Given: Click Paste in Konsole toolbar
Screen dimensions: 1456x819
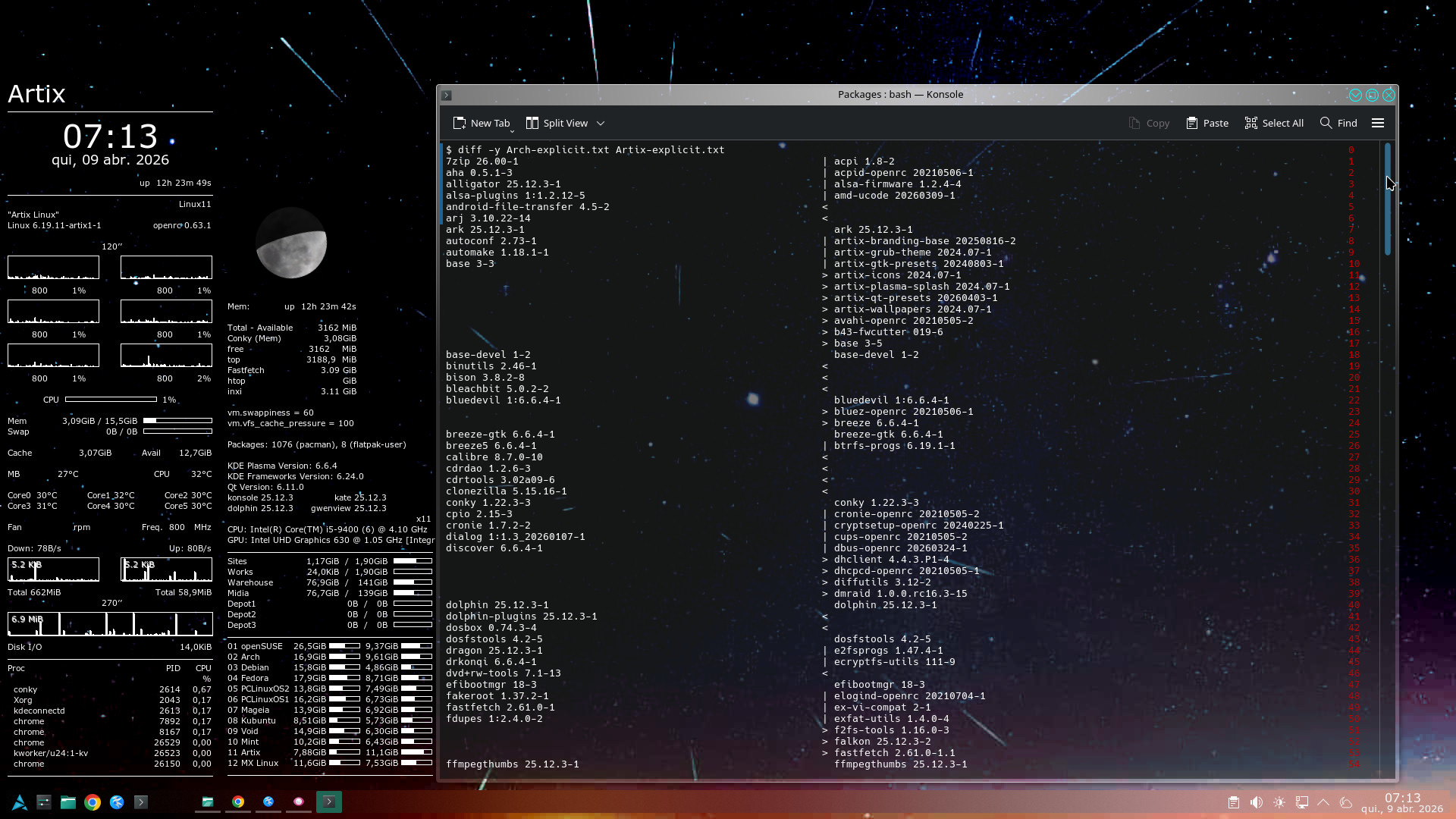Looking at the screenshot, I should [1207, 123].
